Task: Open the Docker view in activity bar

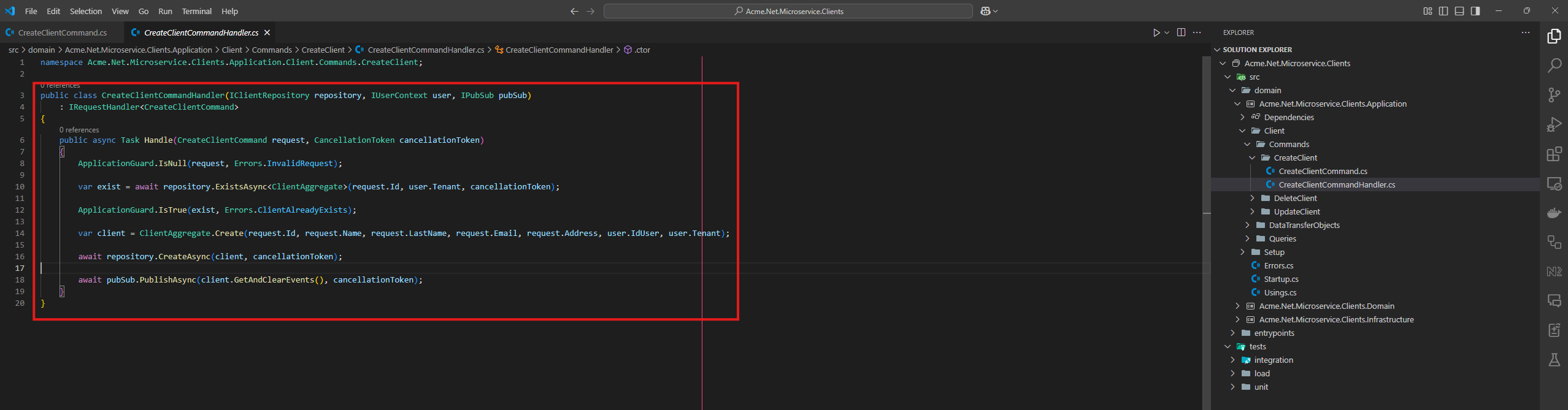Action: (x=1554, y=213)
